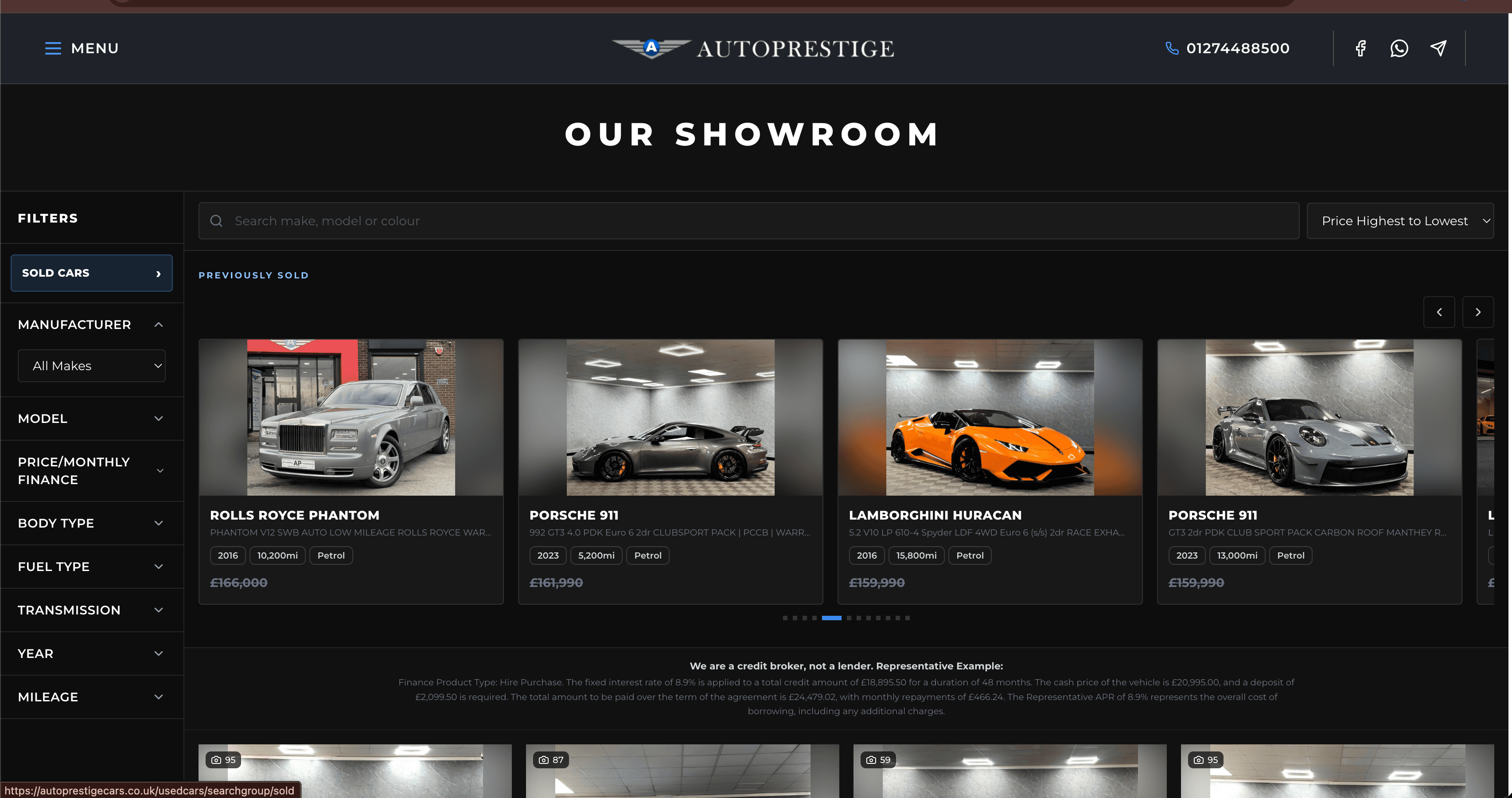Expand the BODY TYPE filter

[x=92, y=523]
